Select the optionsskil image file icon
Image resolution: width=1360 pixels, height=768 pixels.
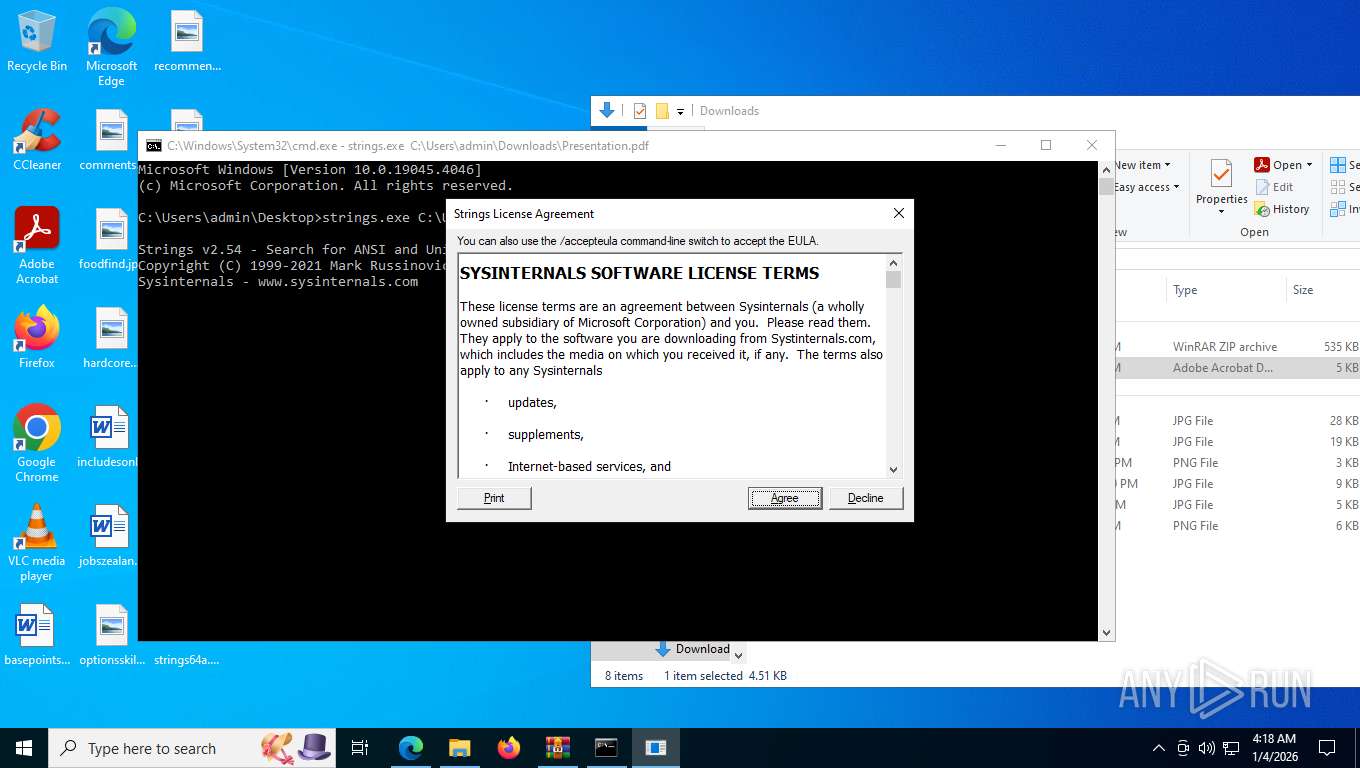click(111, 634)
